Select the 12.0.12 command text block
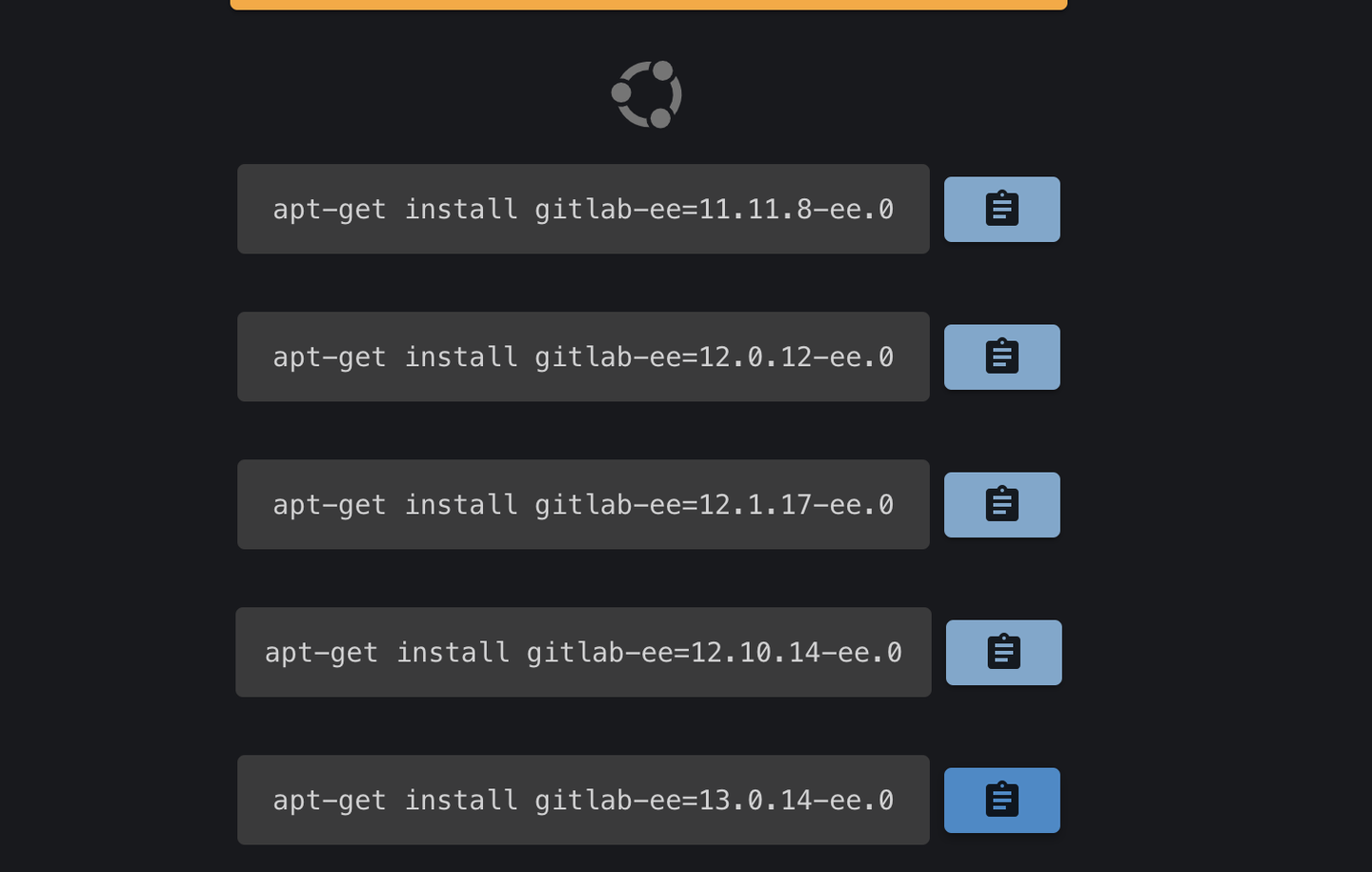 click(583, 356)
